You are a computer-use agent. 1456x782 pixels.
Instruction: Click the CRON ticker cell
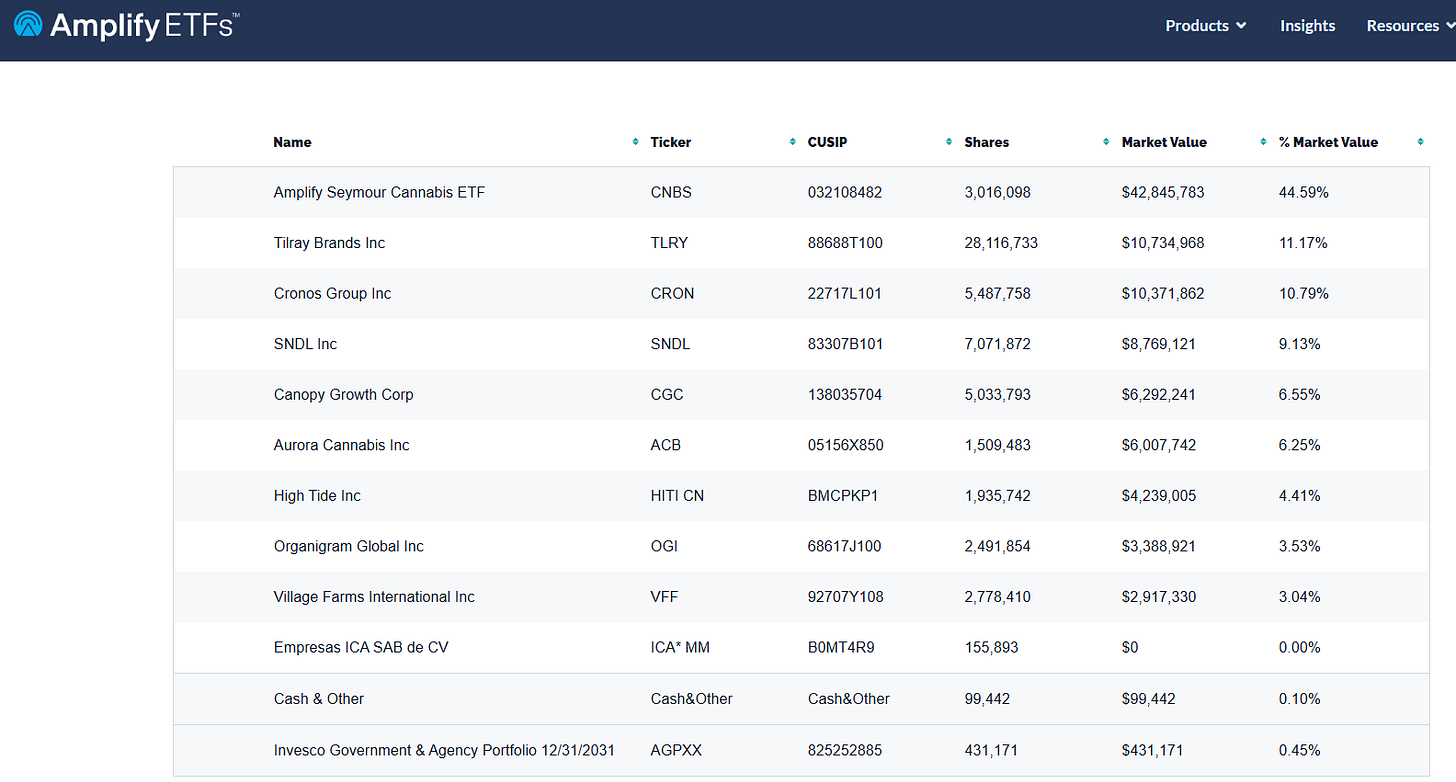[x=672, y=294]
